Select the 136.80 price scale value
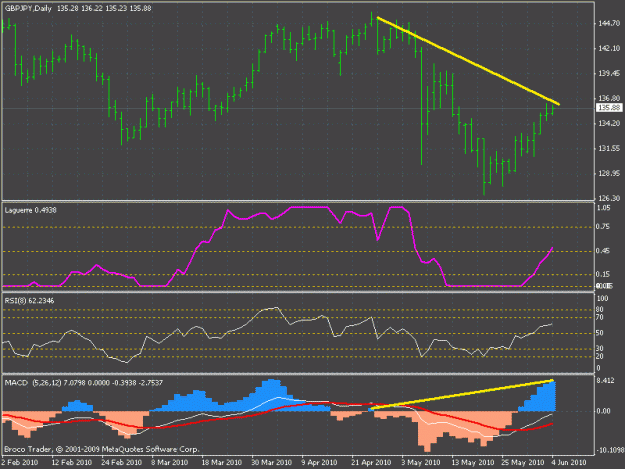Image resolution: width=625 pixels, height=469 pixels. pos(609,98)
